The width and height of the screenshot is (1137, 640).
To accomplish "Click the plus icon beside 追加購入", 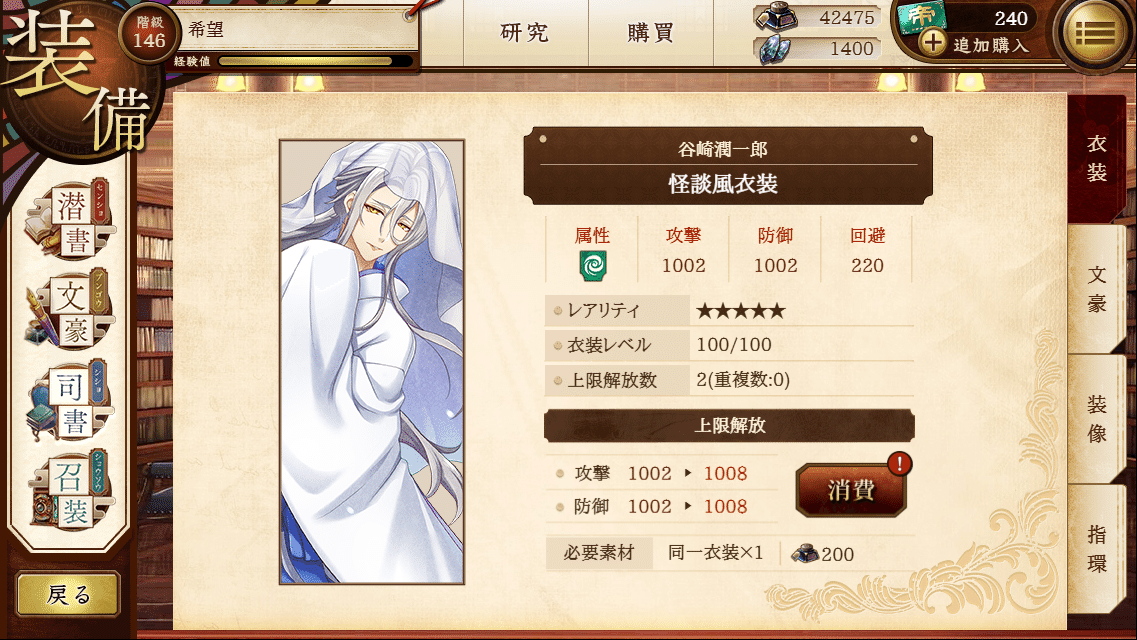I will [x=933, y=44].
